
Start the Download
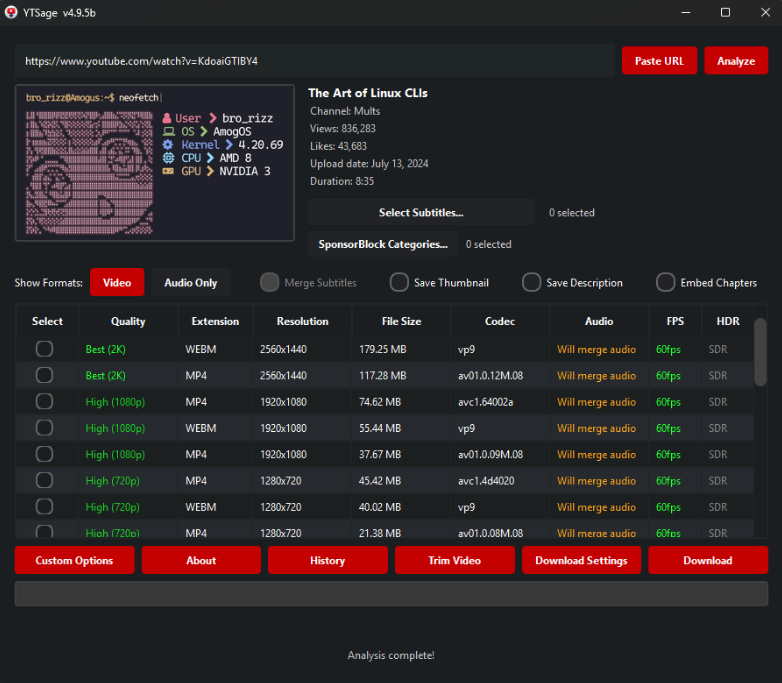[x=707, y=560]
